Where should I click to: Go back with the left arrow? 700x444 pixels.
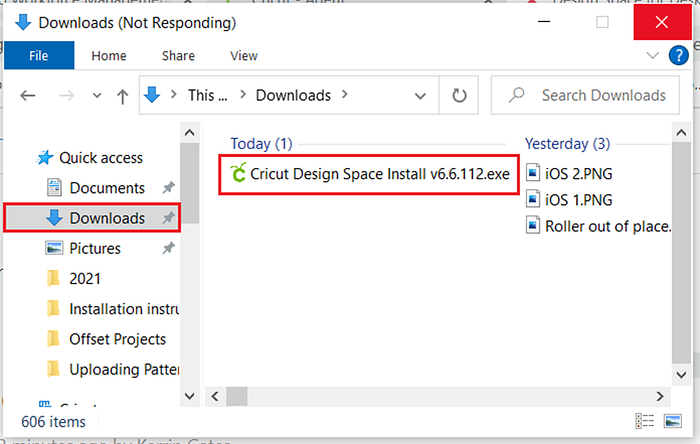tap(28, 95)
